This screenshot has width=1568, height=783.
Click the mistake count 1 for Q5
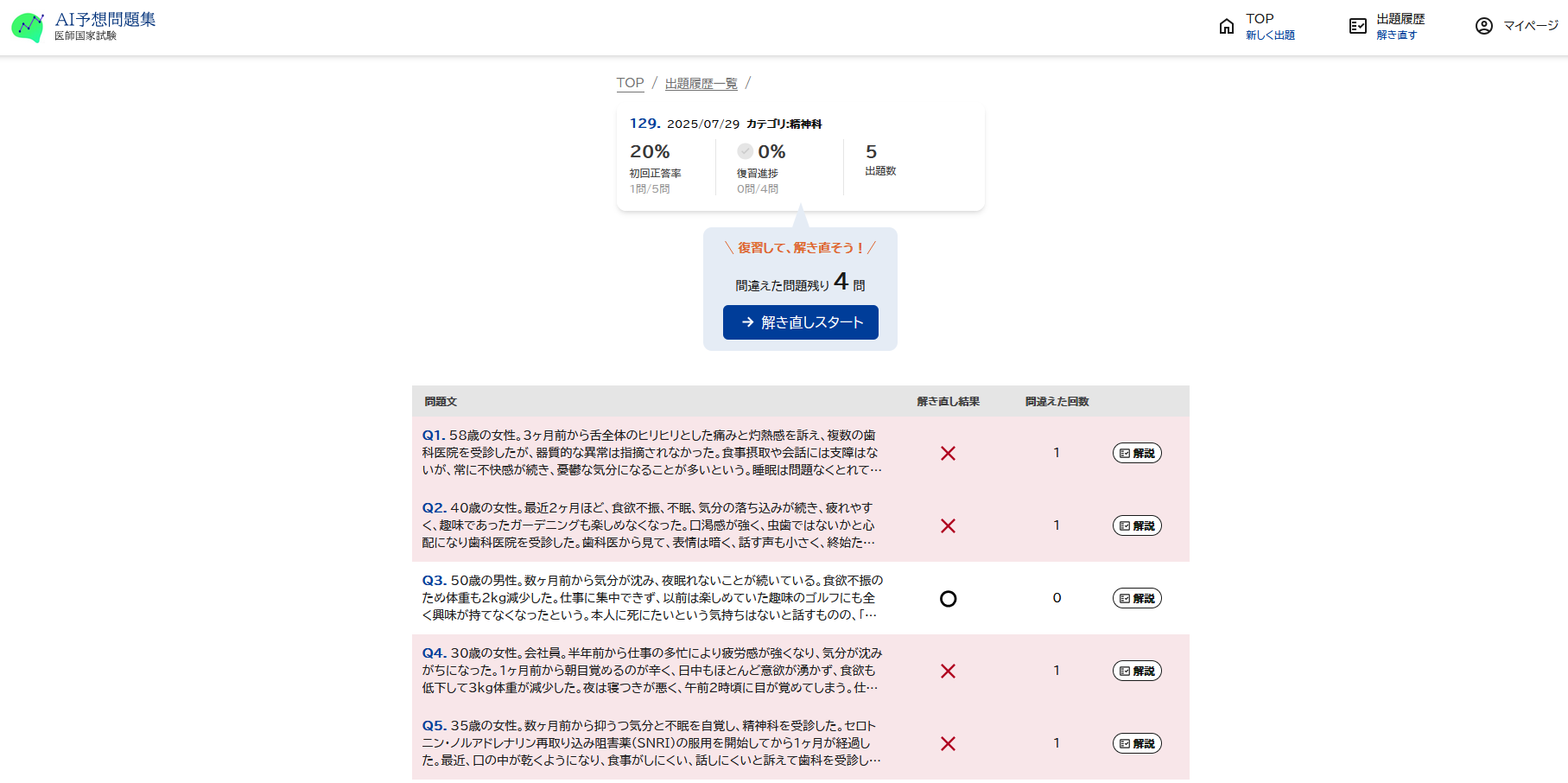[x=1057, y=743]
